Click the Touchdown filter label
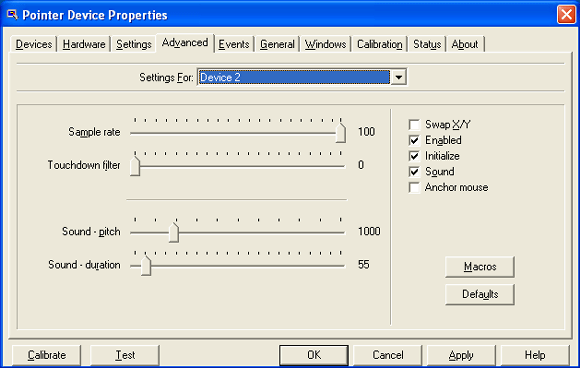 point(84,165)
